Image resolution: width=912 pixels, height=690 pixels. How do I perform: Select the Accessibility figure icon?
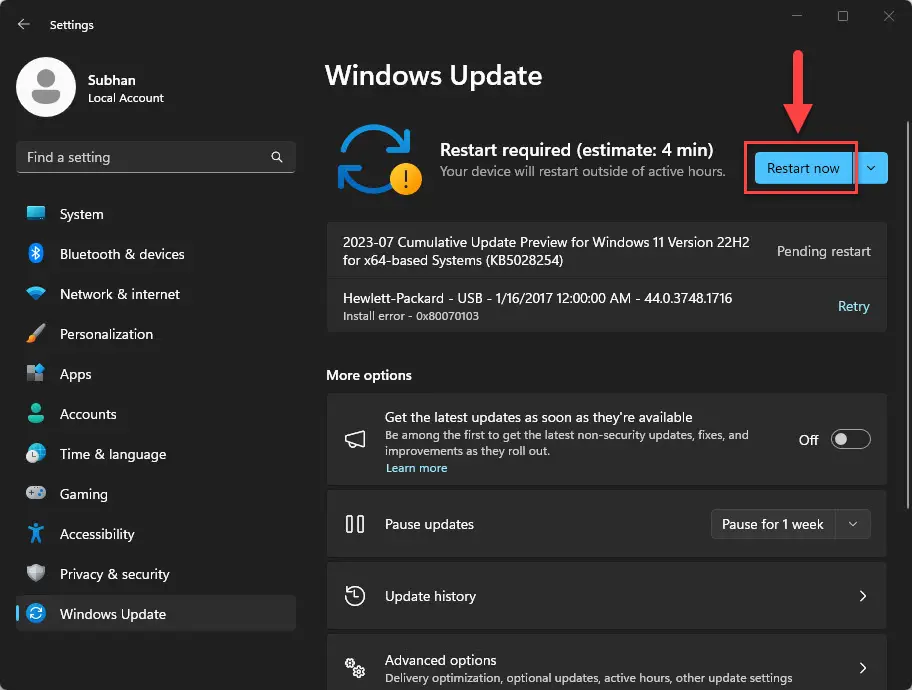coord(36,534)
